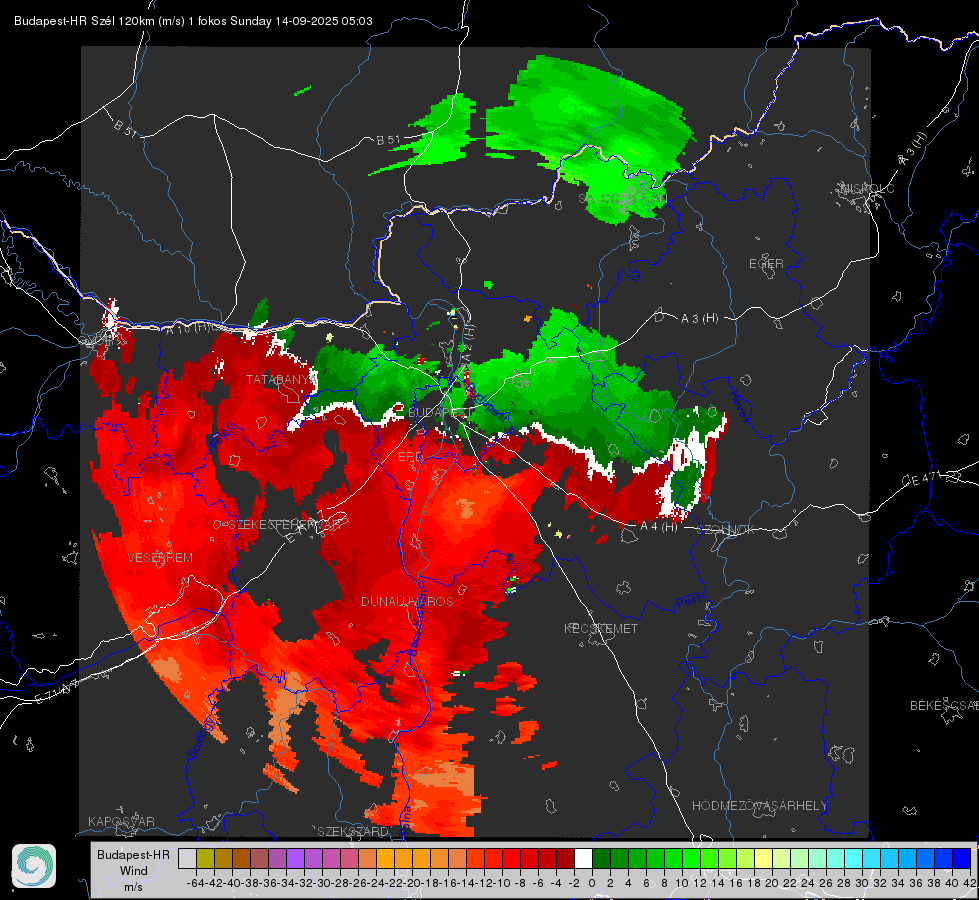Screen dimensions: 979x900
Task: Click the radar title text at top
Action: click(193, 21)
